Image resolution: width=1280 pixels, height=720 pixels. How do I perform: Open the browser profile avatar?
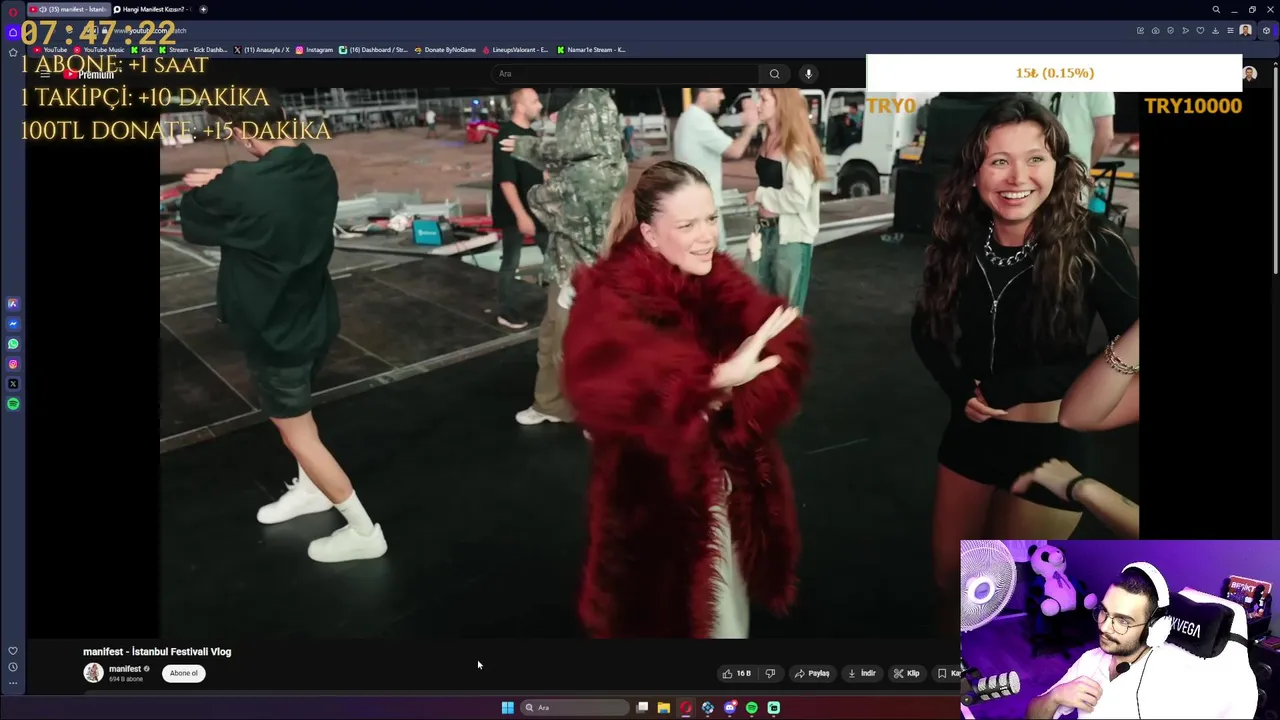(x=1245, y=31)
